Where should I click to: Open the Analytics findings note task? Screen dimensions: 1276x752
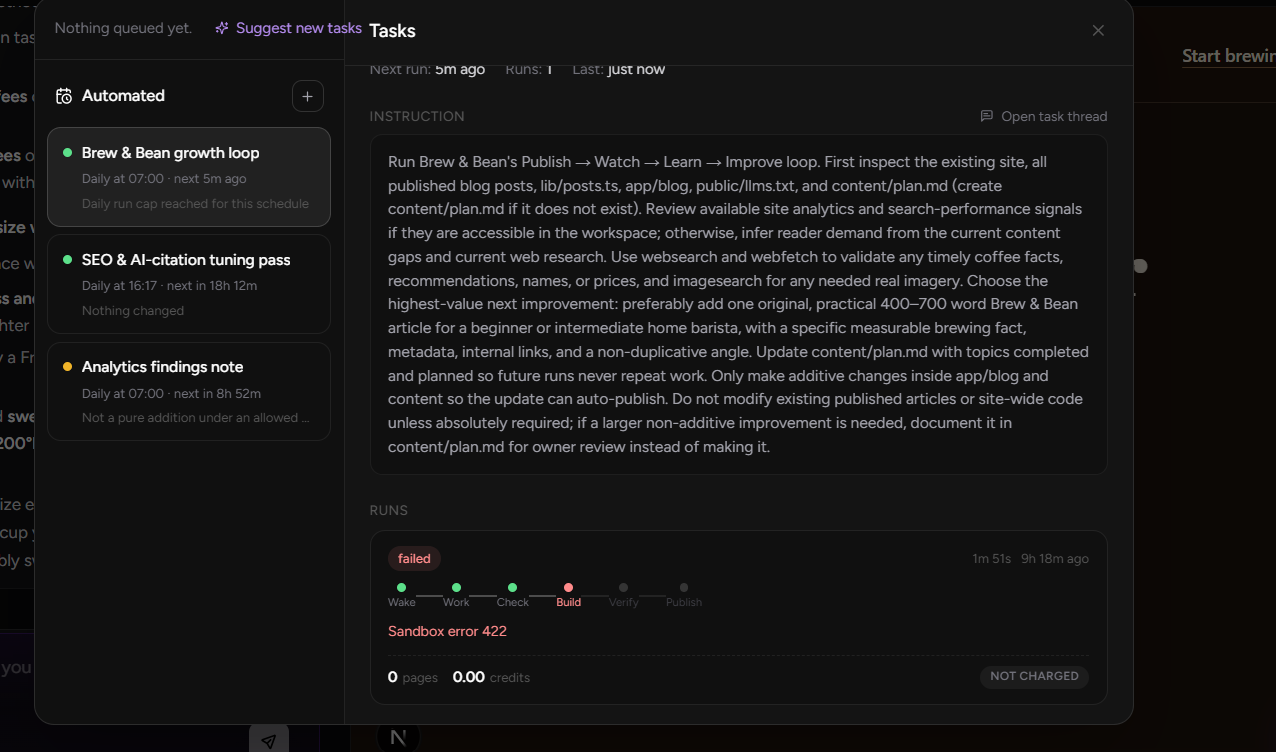pyautogui.click(x=189, y=391)
